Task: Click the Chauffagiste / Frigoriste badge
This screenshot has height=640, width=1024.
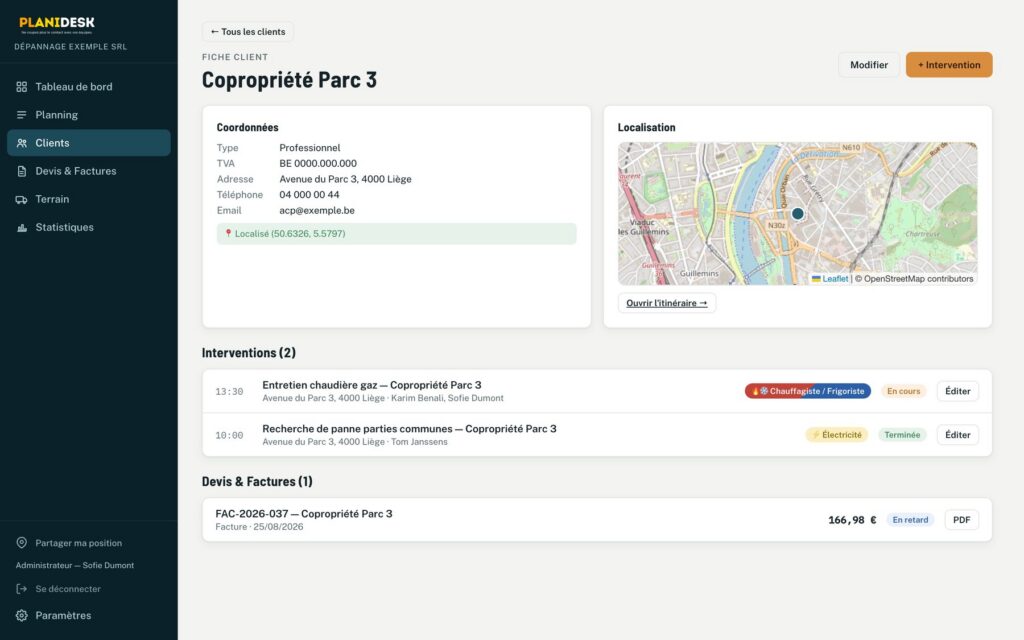Action: coord(808,391)
